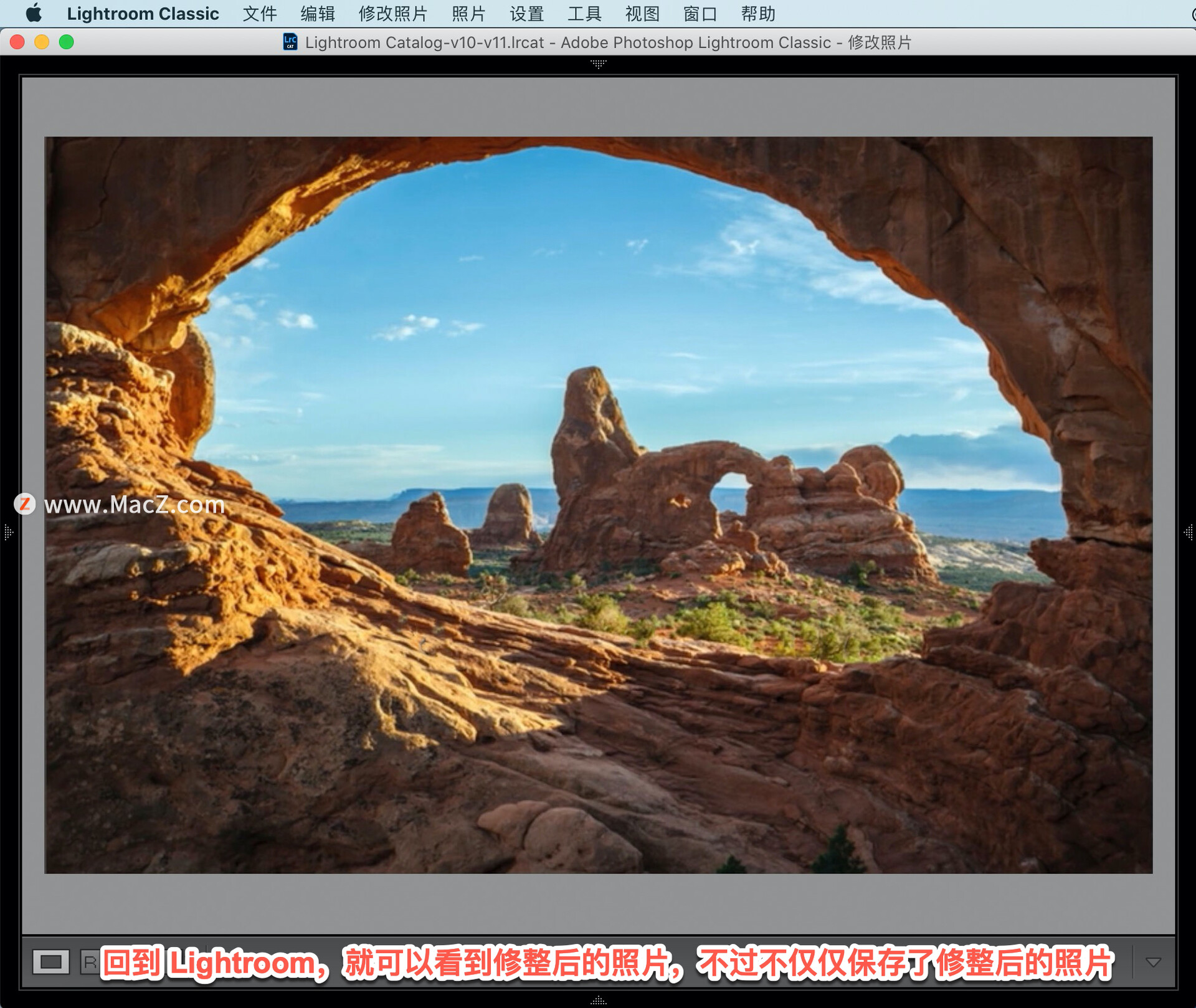The image size is (1196, 1008).
Task: Expand the right panel group
Action: point(1189,532)
